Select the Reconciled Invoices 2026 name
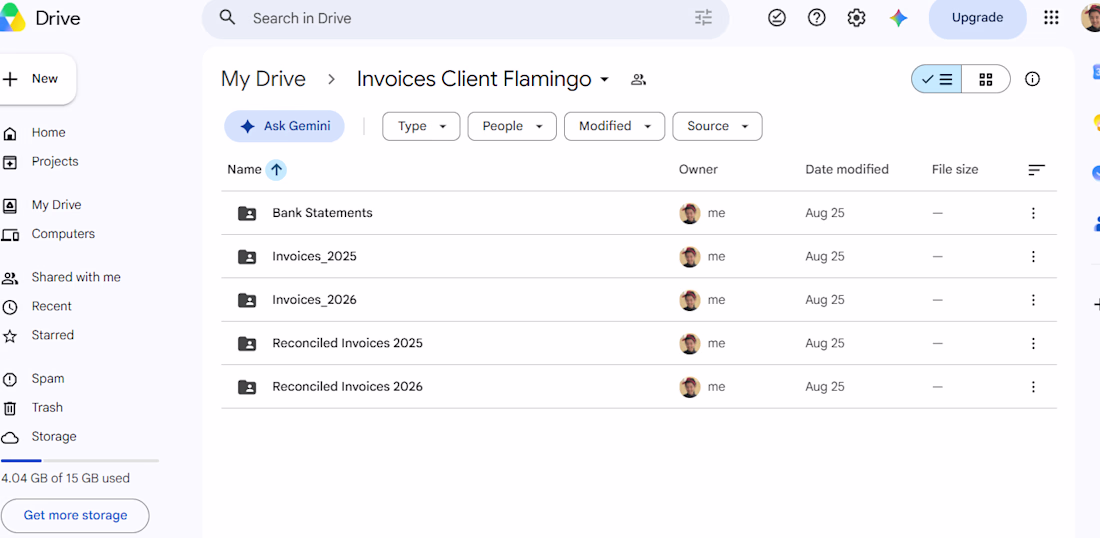Screen dimensions: 1100x538 point(347,386)
